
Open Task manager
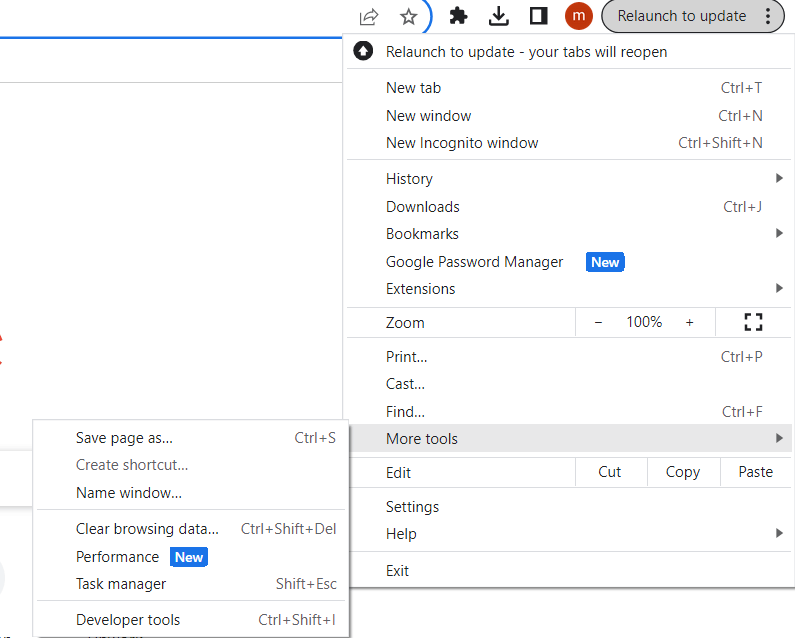tap(121, 584)
